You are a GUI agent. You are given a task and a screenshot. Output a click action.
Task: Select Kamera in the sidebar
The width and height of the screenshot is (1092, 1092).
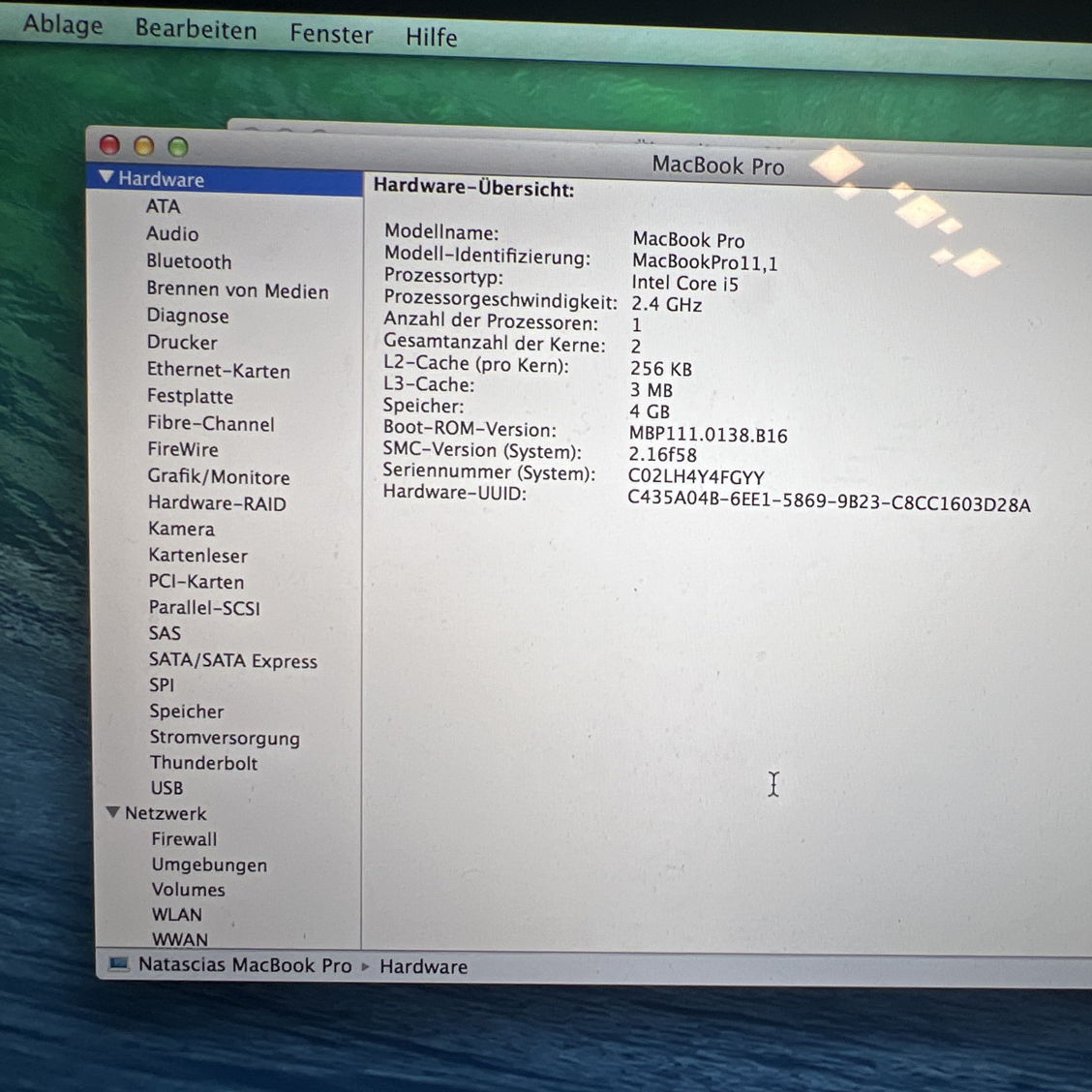pyautogui.click(x=181, y=529)
